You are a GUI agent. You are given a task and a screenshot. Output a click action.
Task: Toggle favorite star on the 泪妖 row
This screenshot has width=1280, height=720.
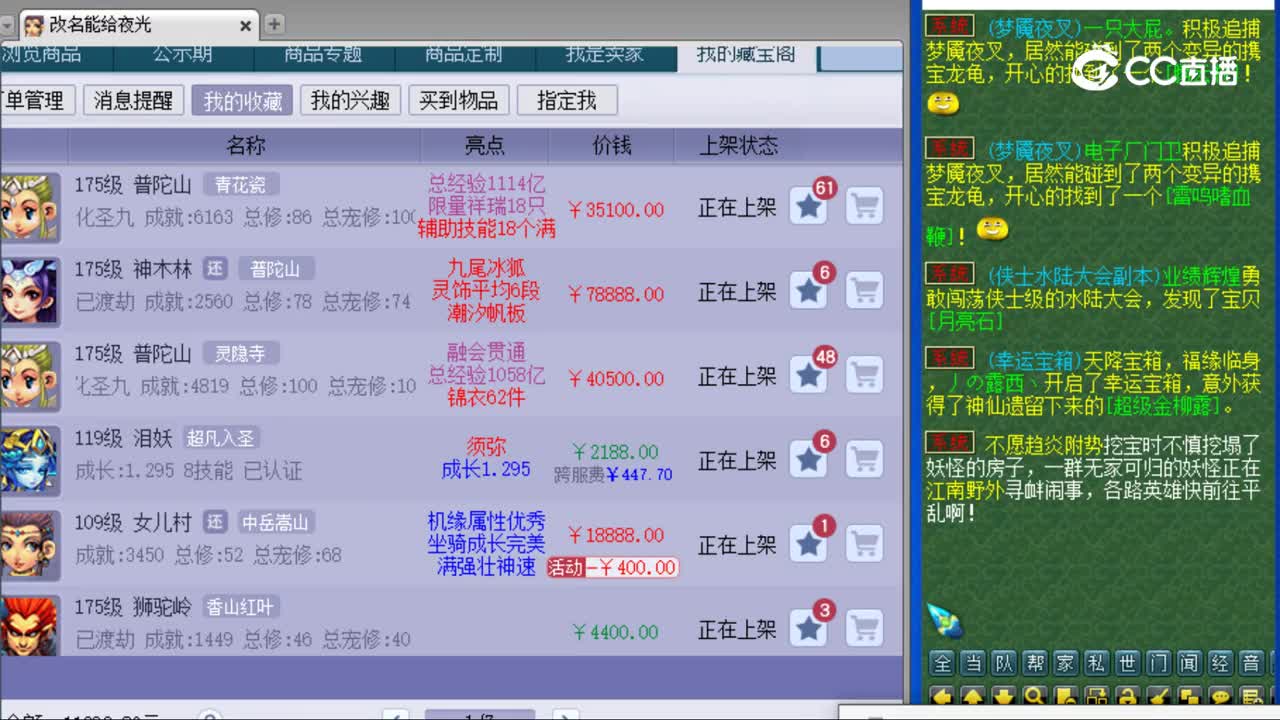tap(808, 459)
